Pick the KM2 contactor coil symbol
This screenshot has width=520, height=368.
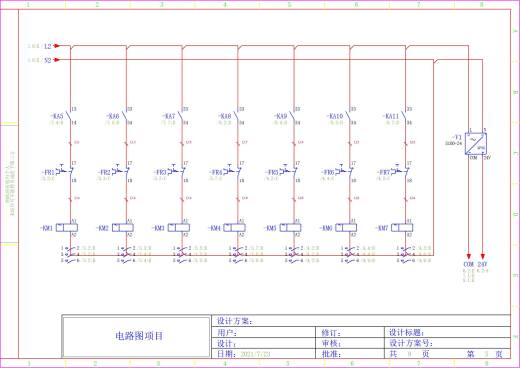coord(123,228)
